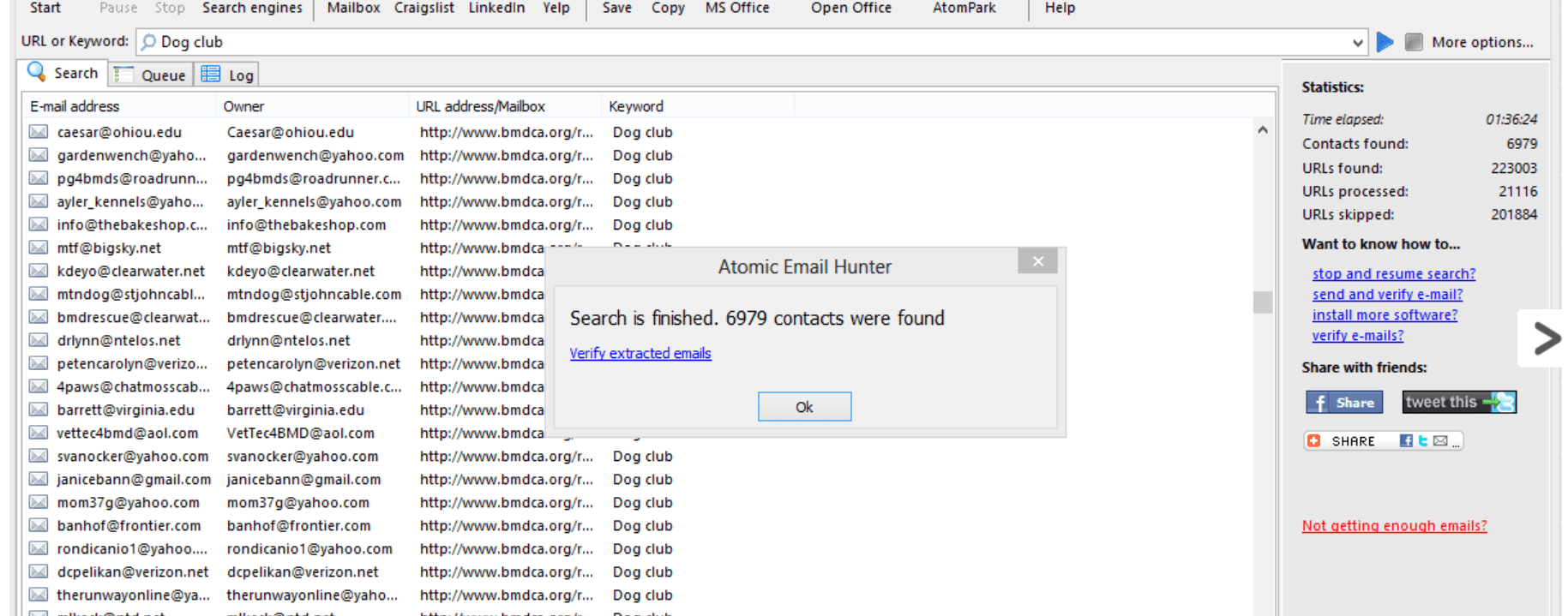Click the blue play arrow start search icon
Viewport: 1568px width, 616px height.
[1385, 41]
